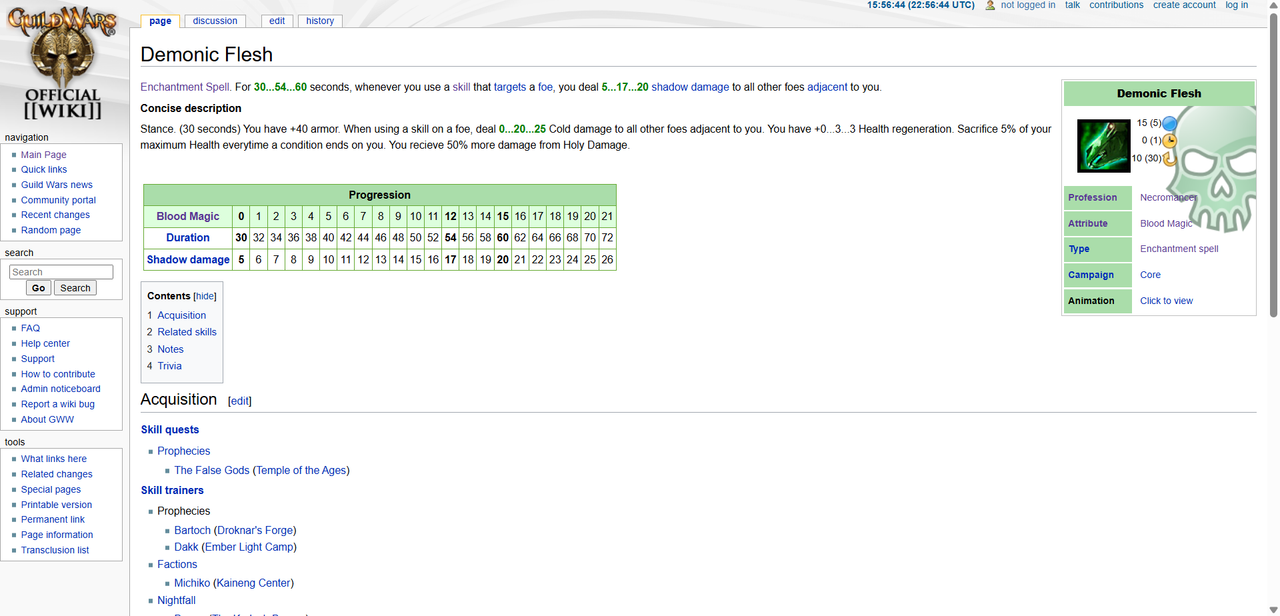Open the FAQ support link
This screenshot has height=616, width=1280.
31,328
